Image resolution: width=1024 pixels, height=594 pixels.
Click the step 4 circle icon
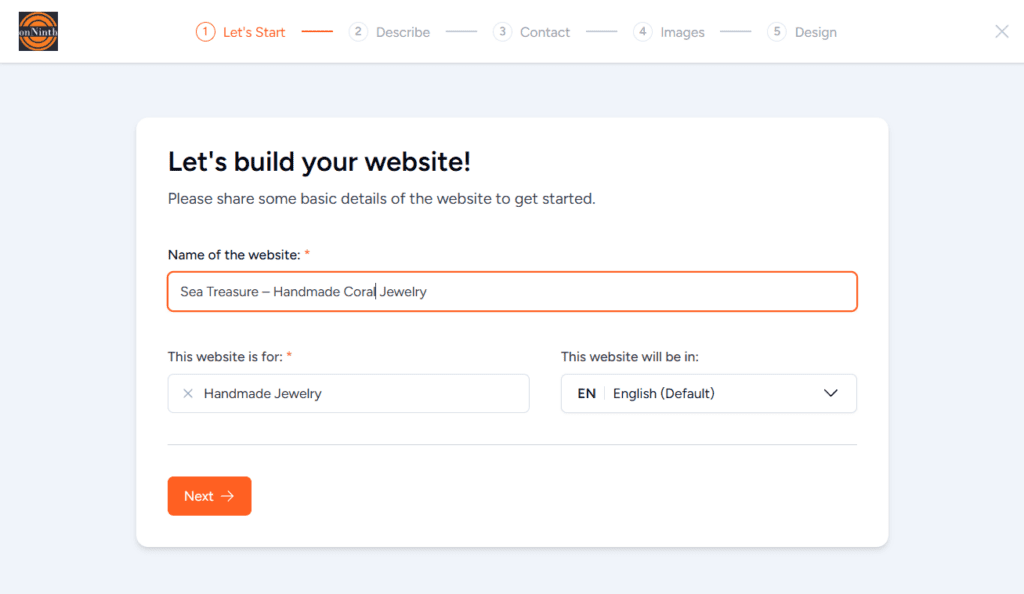pyautogui.click(x=643, y=32)
